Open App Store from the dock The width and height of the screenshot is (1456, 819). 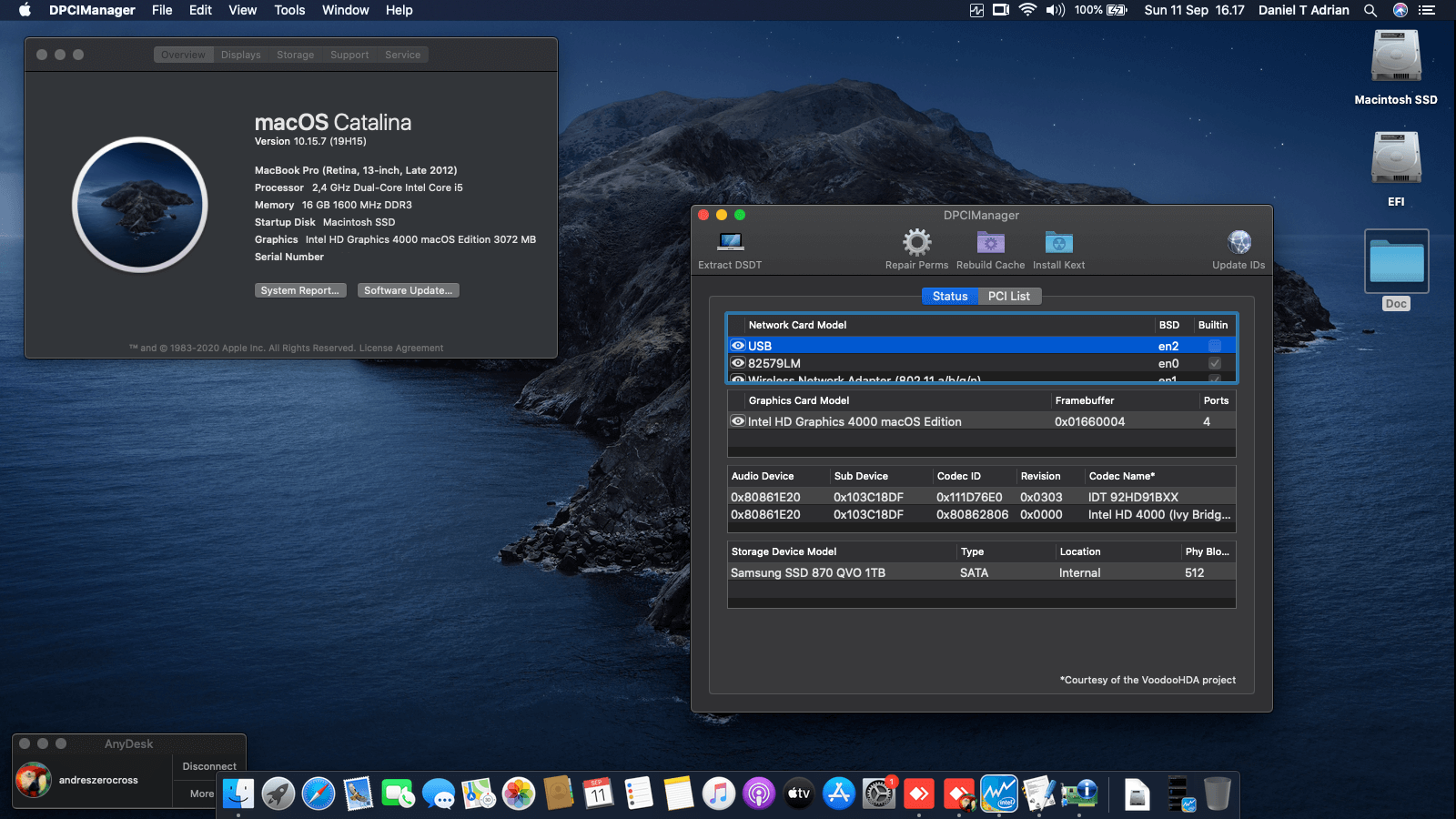coord(839,794)
